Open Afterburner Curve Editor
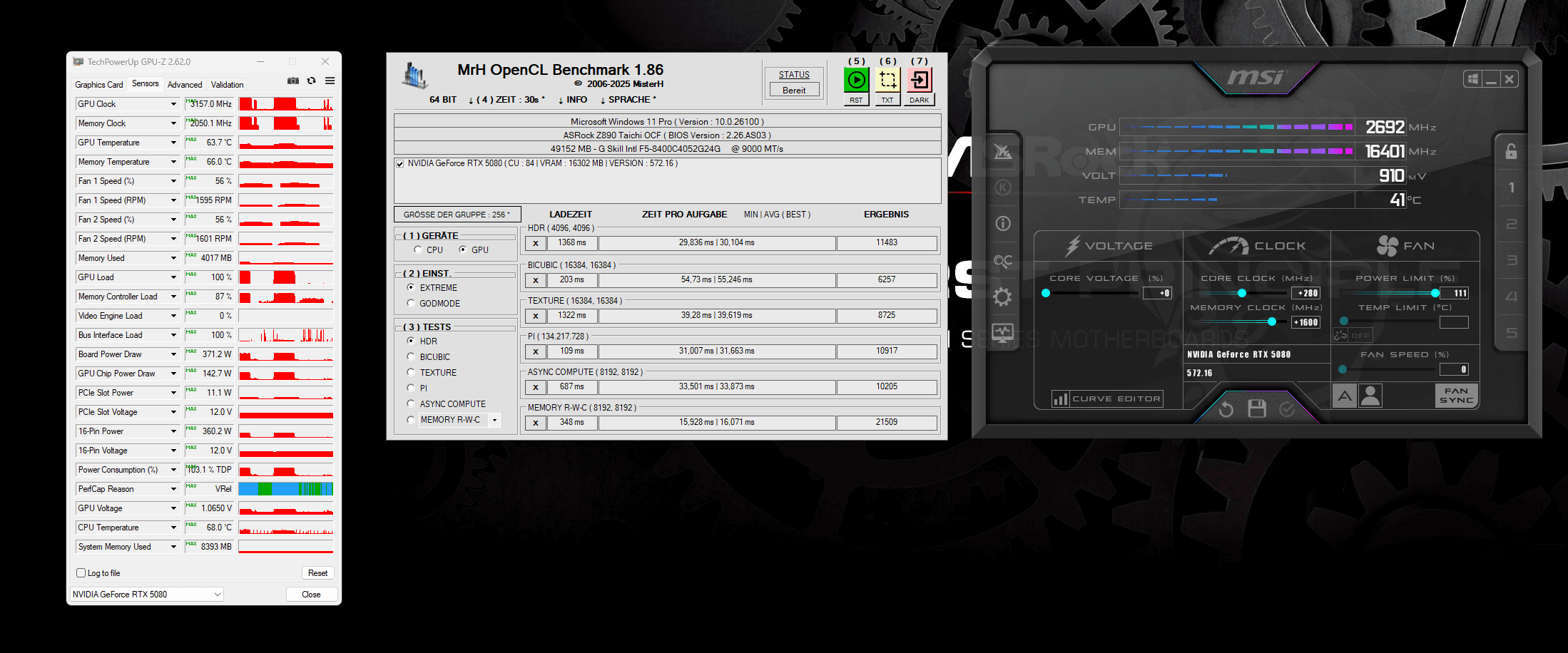This screenshot has width=1568, height=653. (1108, 399)
